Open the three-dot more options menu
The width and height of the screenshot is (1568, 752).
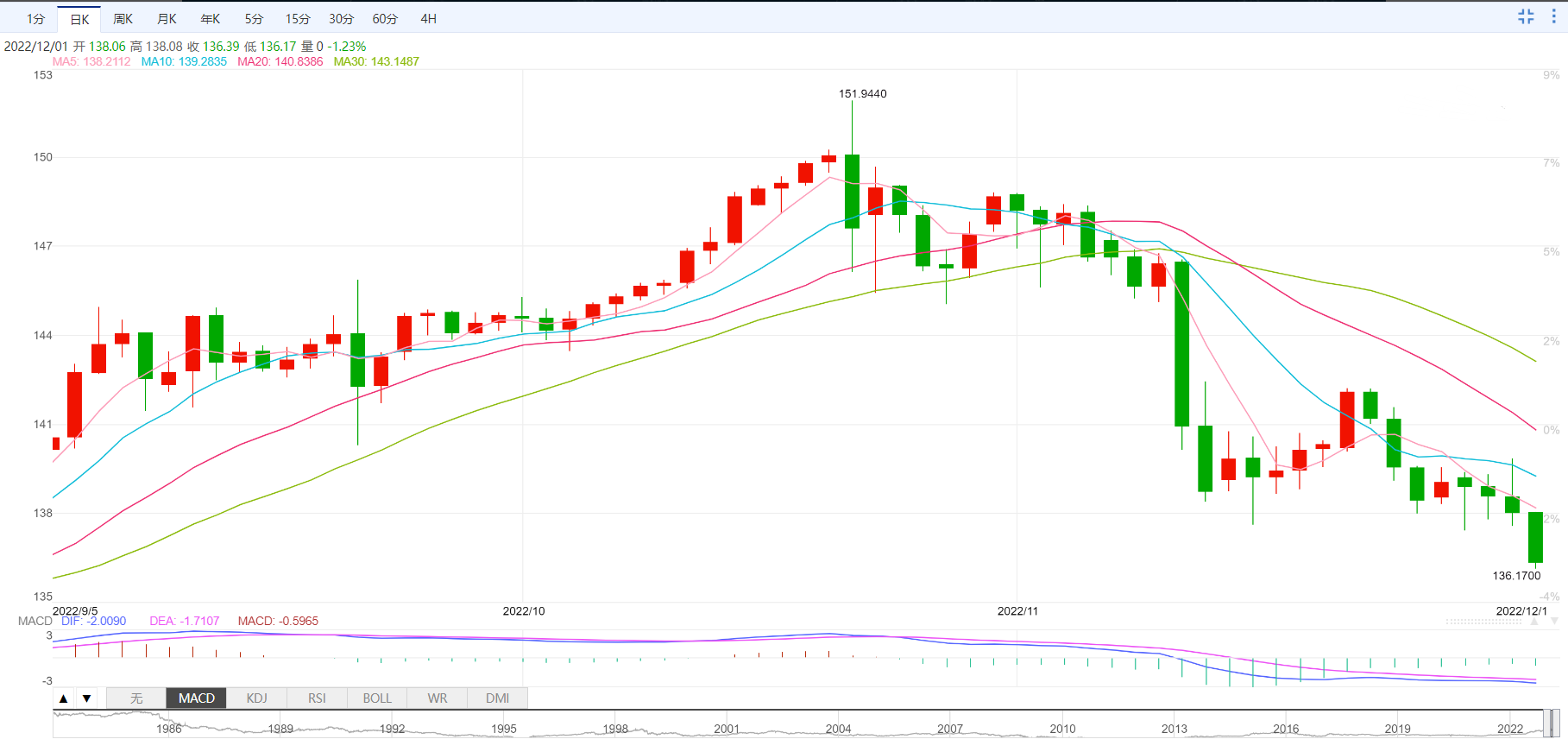pyautogui.click(x=1553, y=16)
